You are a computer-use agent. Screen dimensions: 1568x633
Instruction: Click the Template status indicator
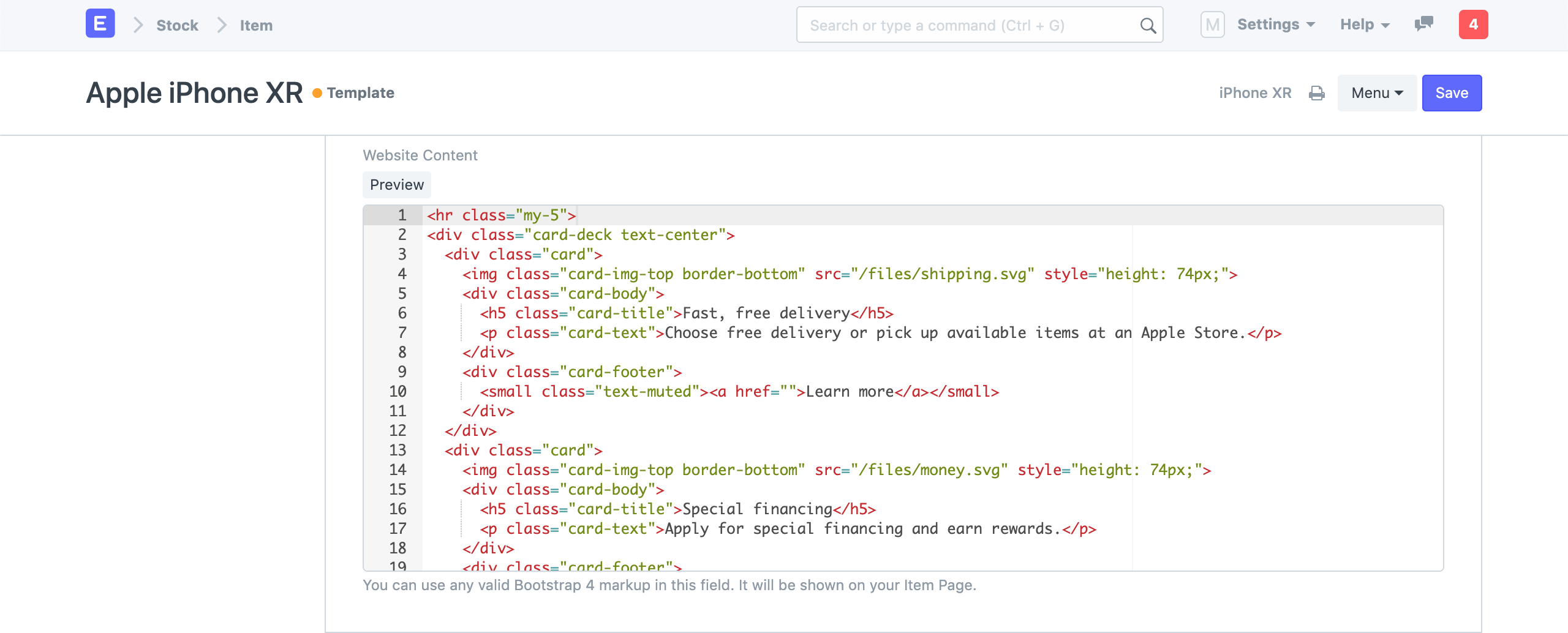tap(353, 93)
